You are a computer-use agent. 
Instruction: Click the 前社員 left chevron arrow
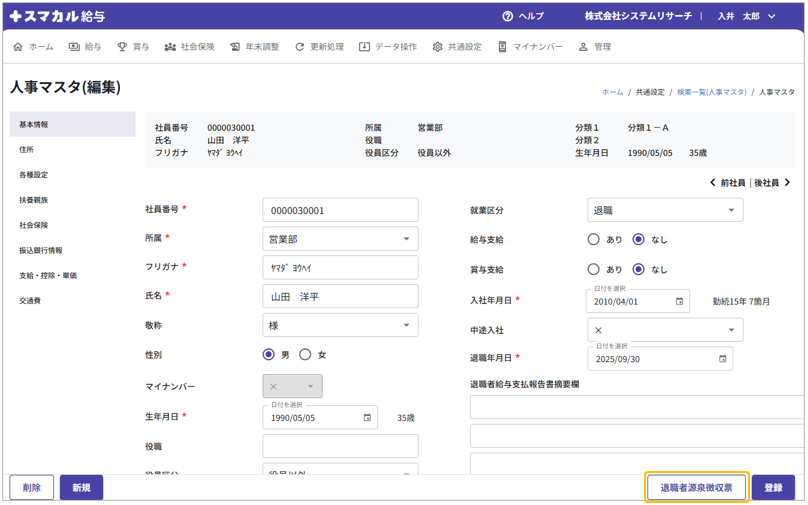(x=712, y=183)
